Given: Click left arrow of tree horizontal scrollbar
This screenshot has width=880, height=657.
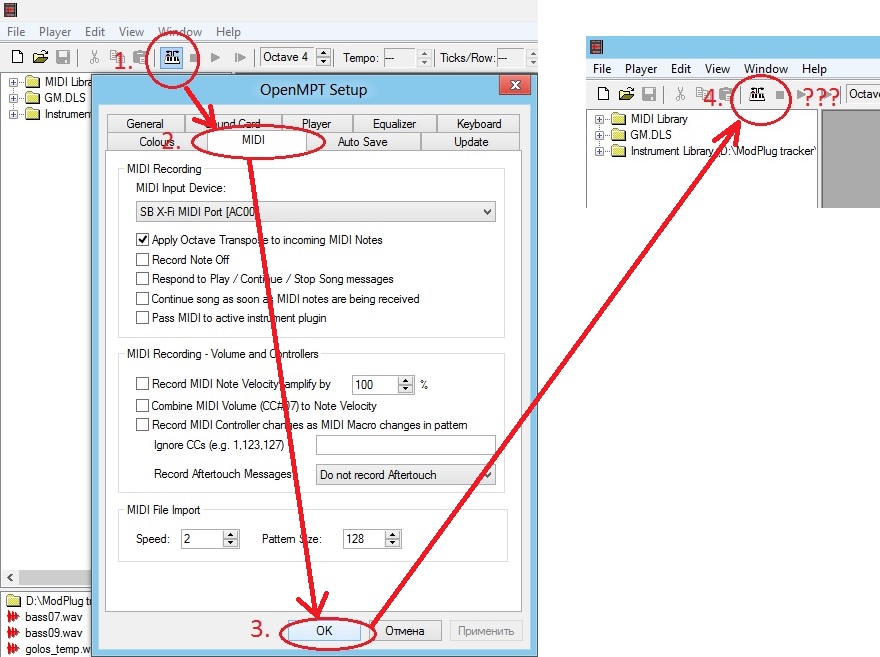Looking at the screenshot, I should tap(10, 577).
